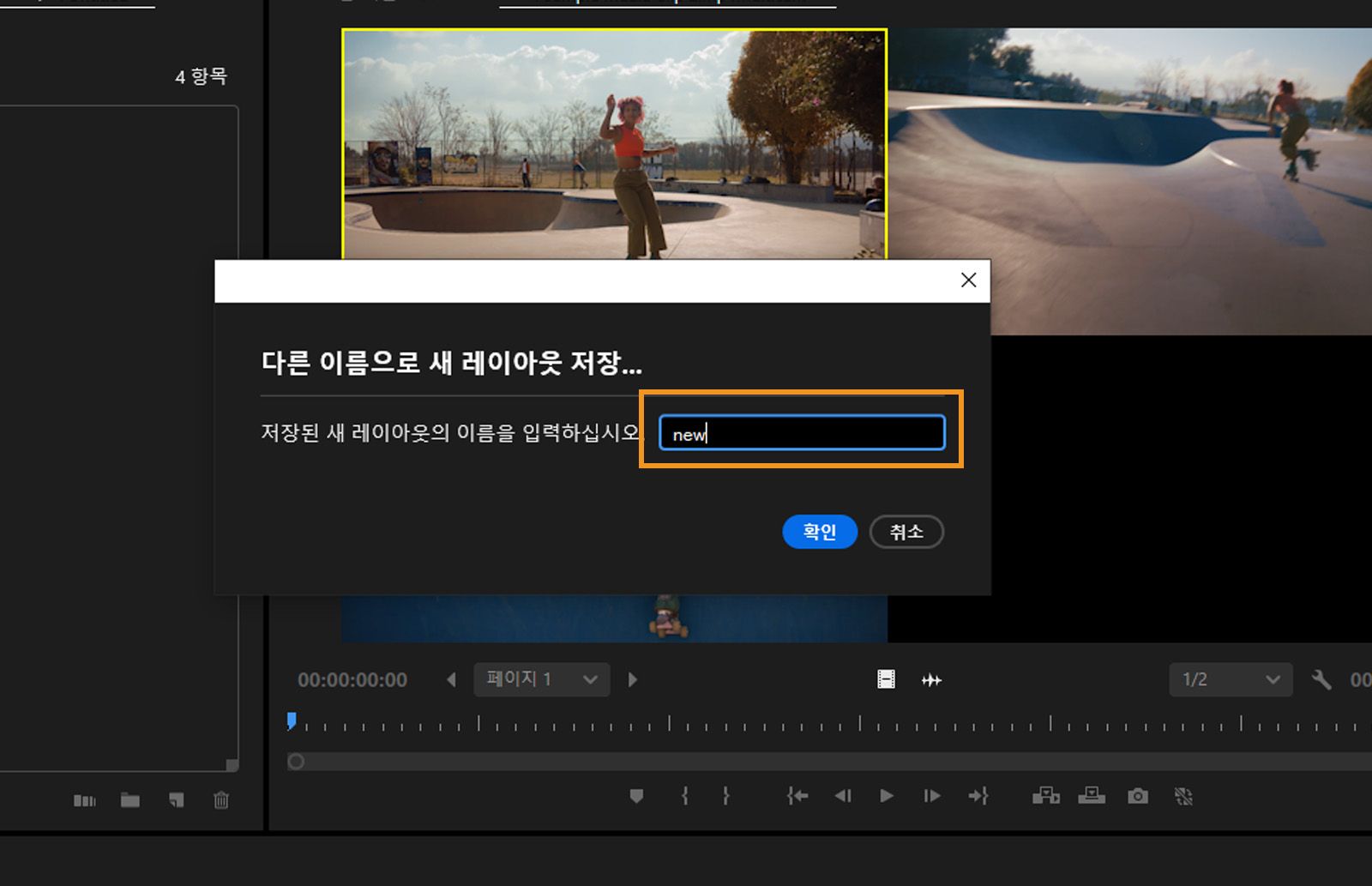Open the 페이지 1 page dropdown
This screenshot has height=886, width=1372.
click(541, 678)
